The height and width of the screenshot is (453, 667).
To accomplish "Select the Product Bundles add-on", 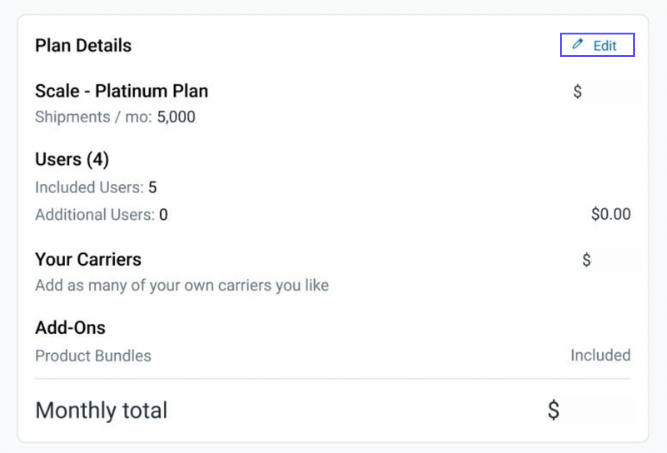I will pos(93,355).
